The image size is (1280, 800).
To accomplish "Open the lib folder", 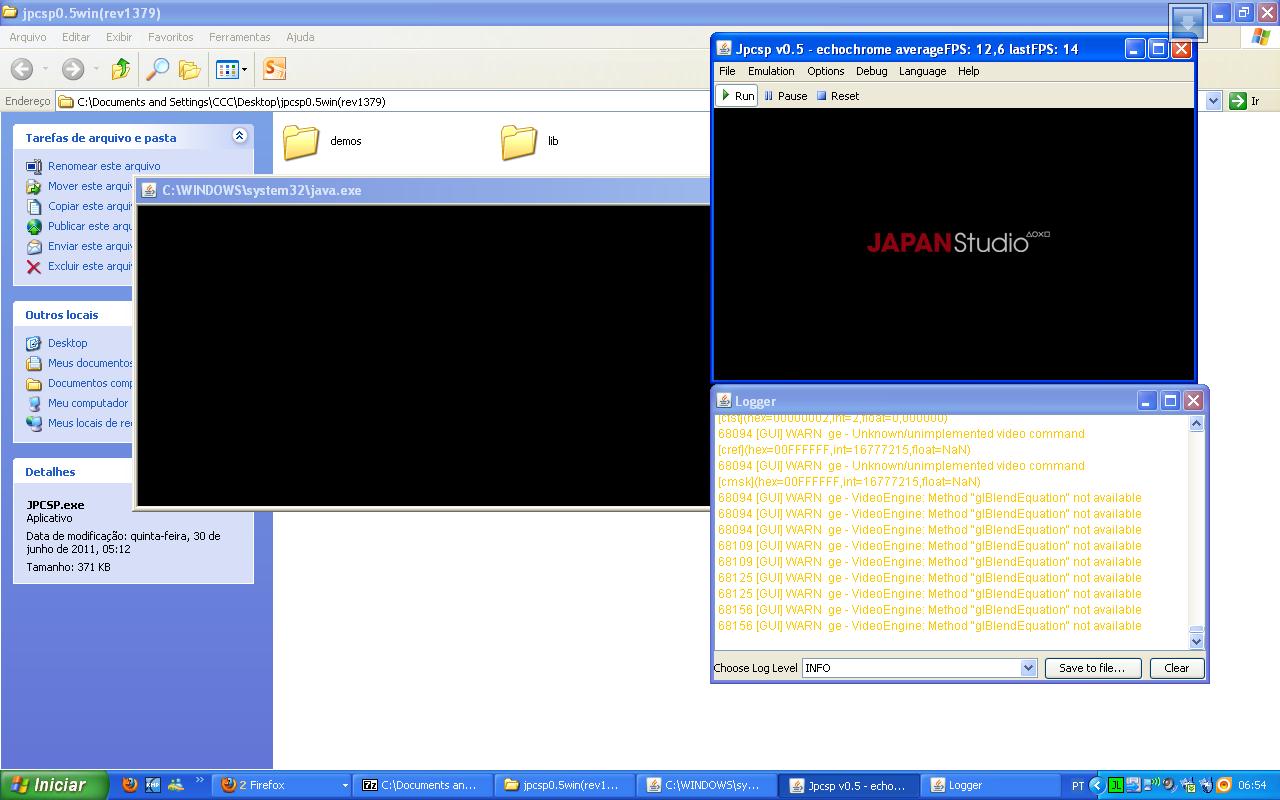I will (x=519, y=142).
